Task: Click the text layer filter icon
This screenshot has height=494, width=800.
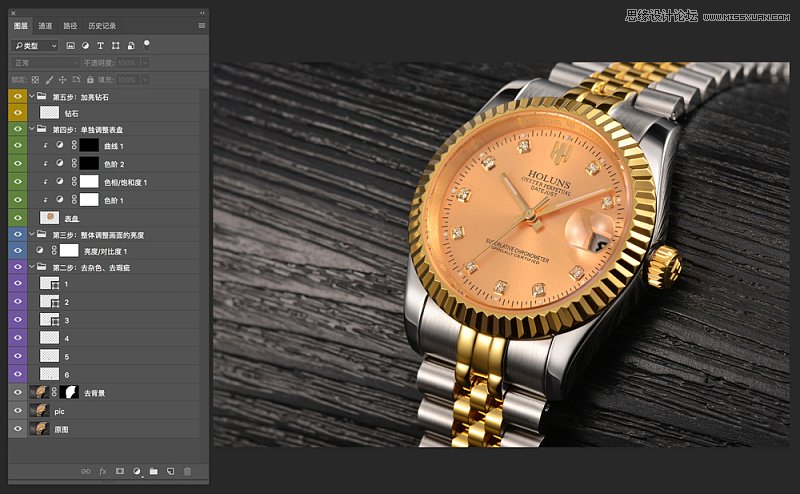Action: click(x=101, y=46)
